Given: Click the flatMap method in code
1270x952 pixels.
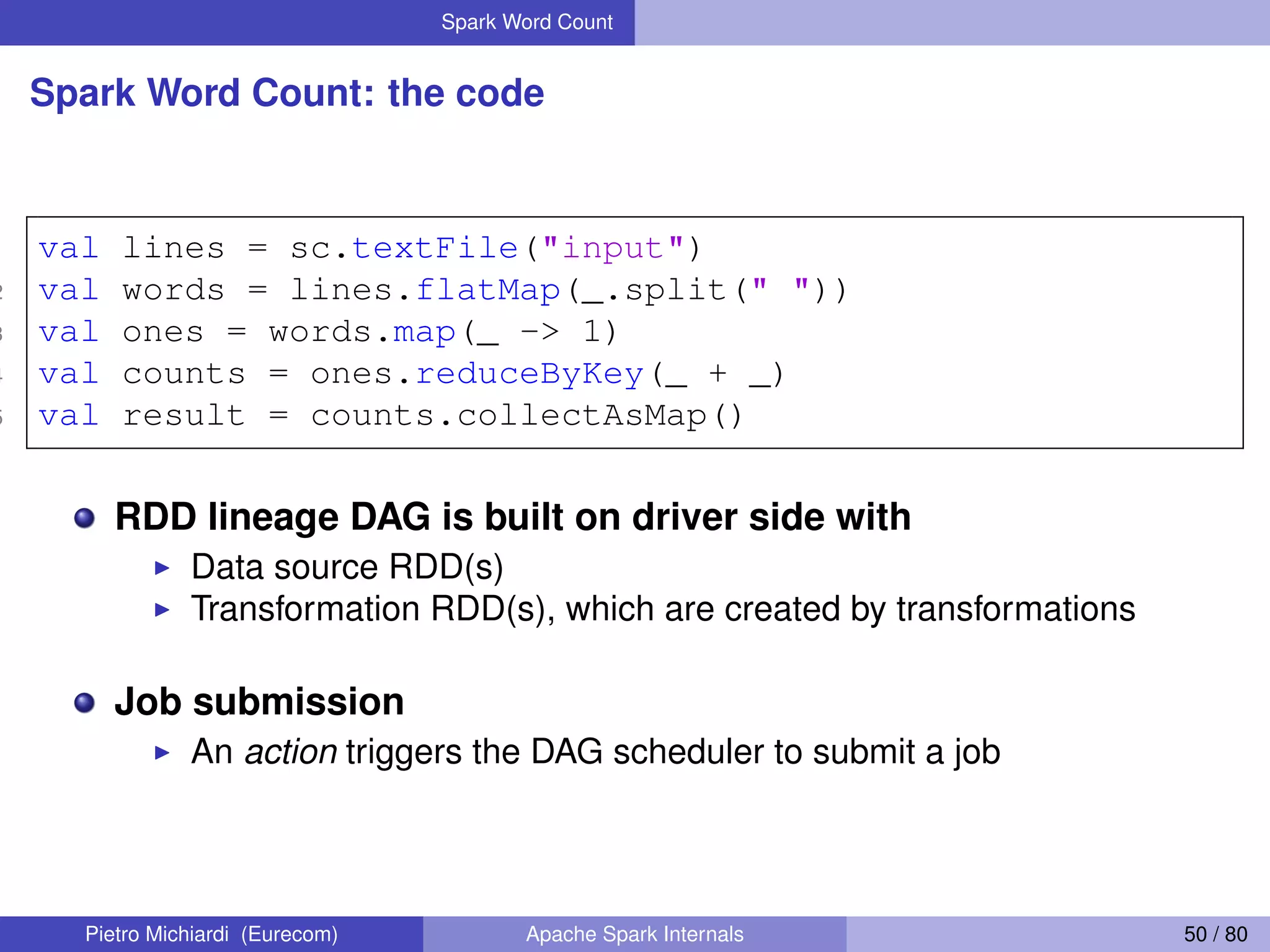Looking at the screenshot, I should coord(487,290).
